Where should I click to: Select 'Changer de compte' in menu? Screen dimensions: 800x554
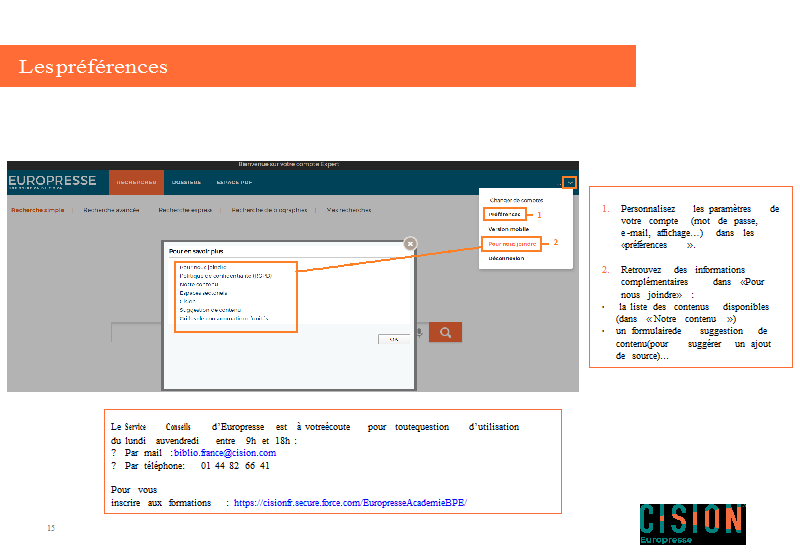click(x=516, y=200)
